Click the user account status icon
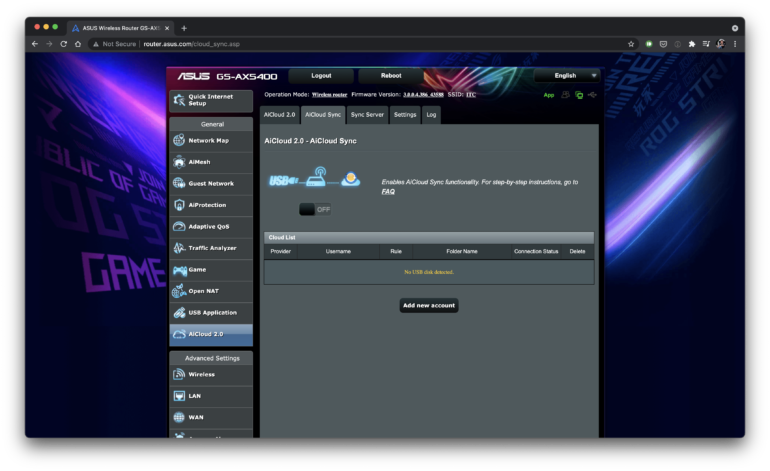This screenshot has width=770, height=471. [565, 95]
